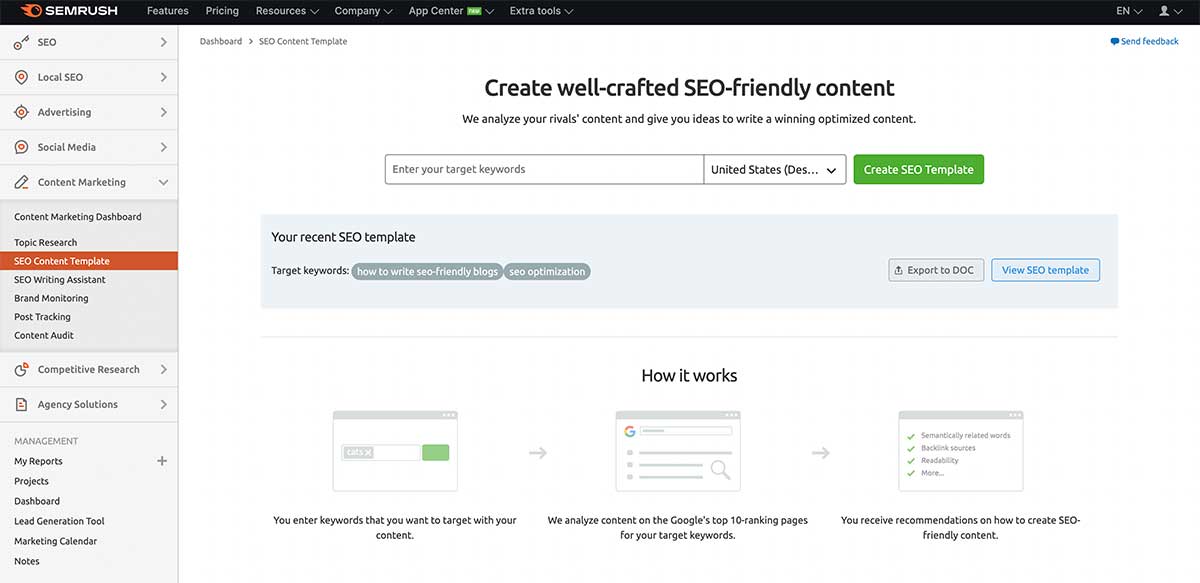The width and height of the screenshot is (1200, 583).
Task: Click the Create SEO Template button
Action: click(918, 169)
